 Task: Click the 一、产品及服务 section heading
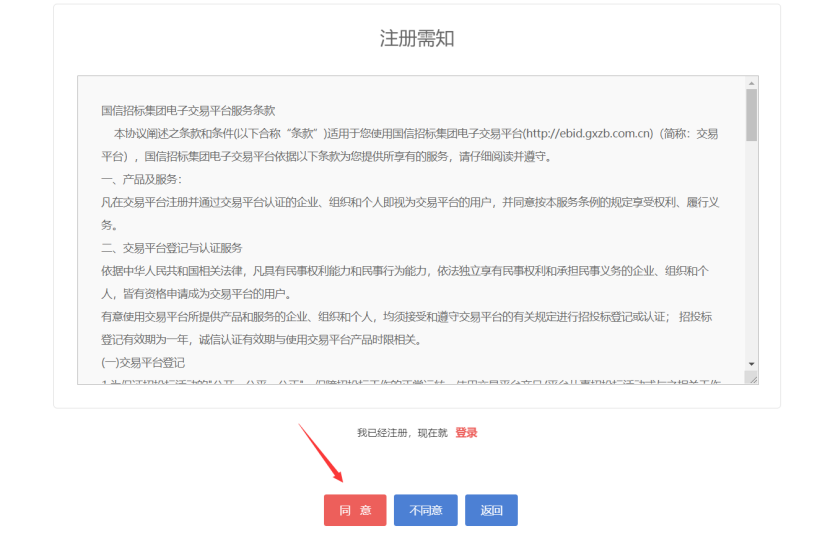coord(142,179)
